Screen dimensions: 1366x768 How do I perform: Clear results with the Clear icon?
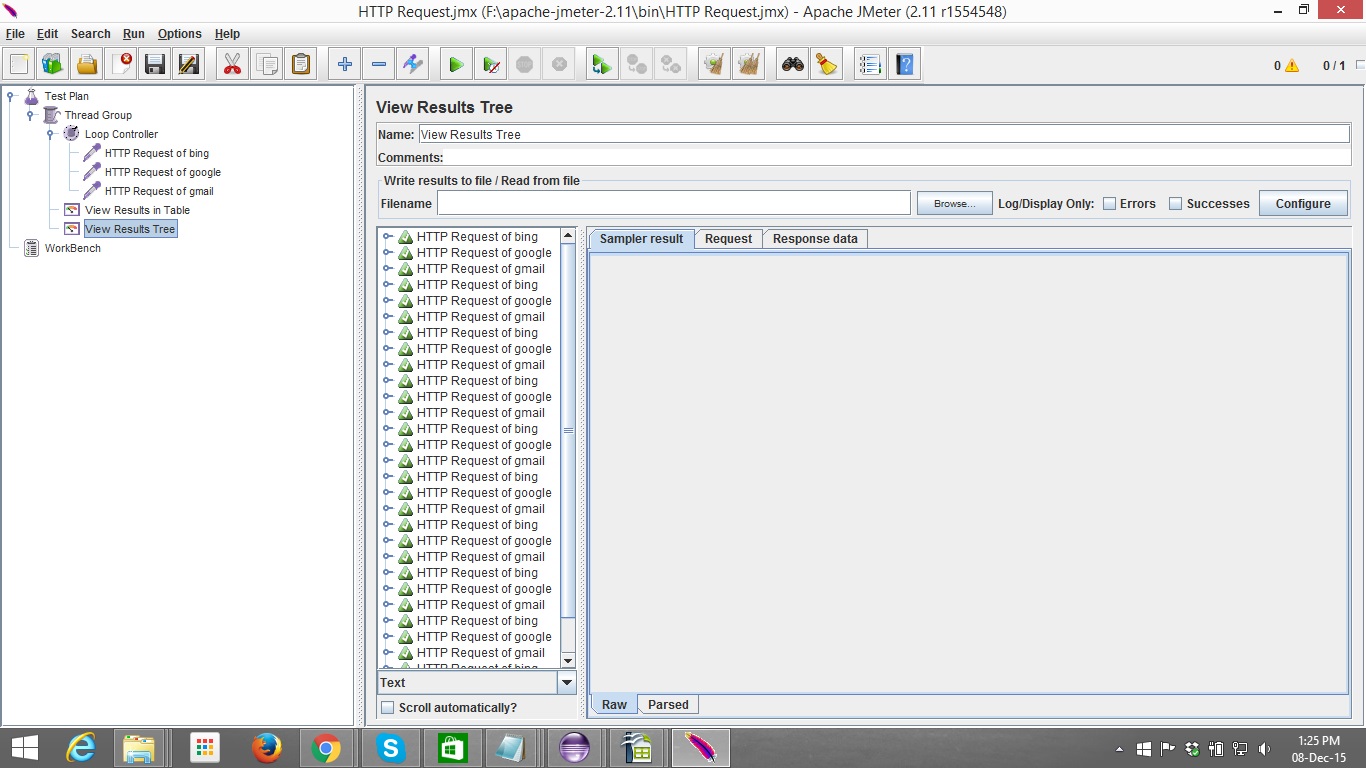714,65
